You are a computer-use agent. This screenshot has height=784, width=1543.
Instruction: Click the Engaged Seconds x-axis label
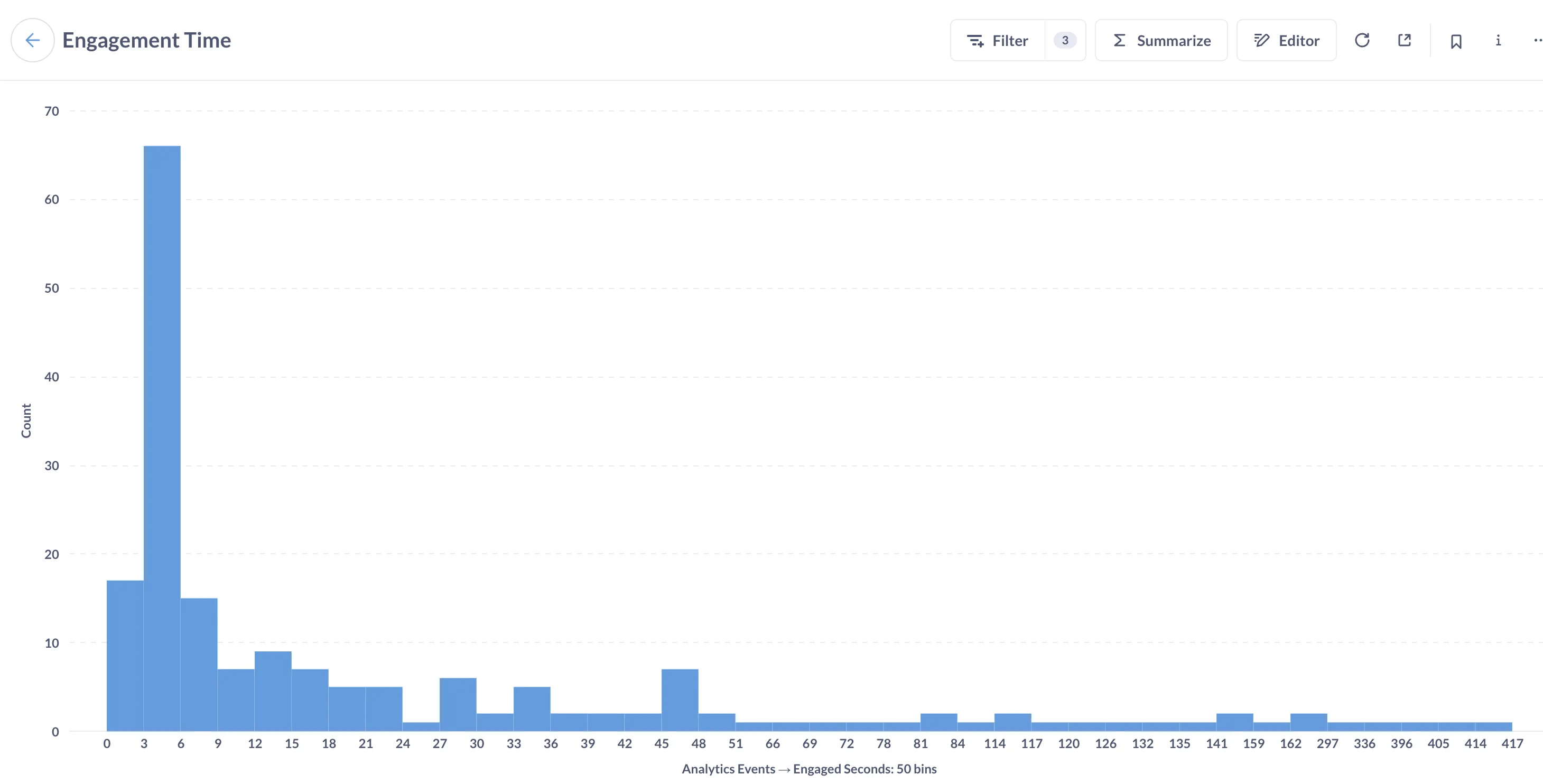click(x=808, y=769)
